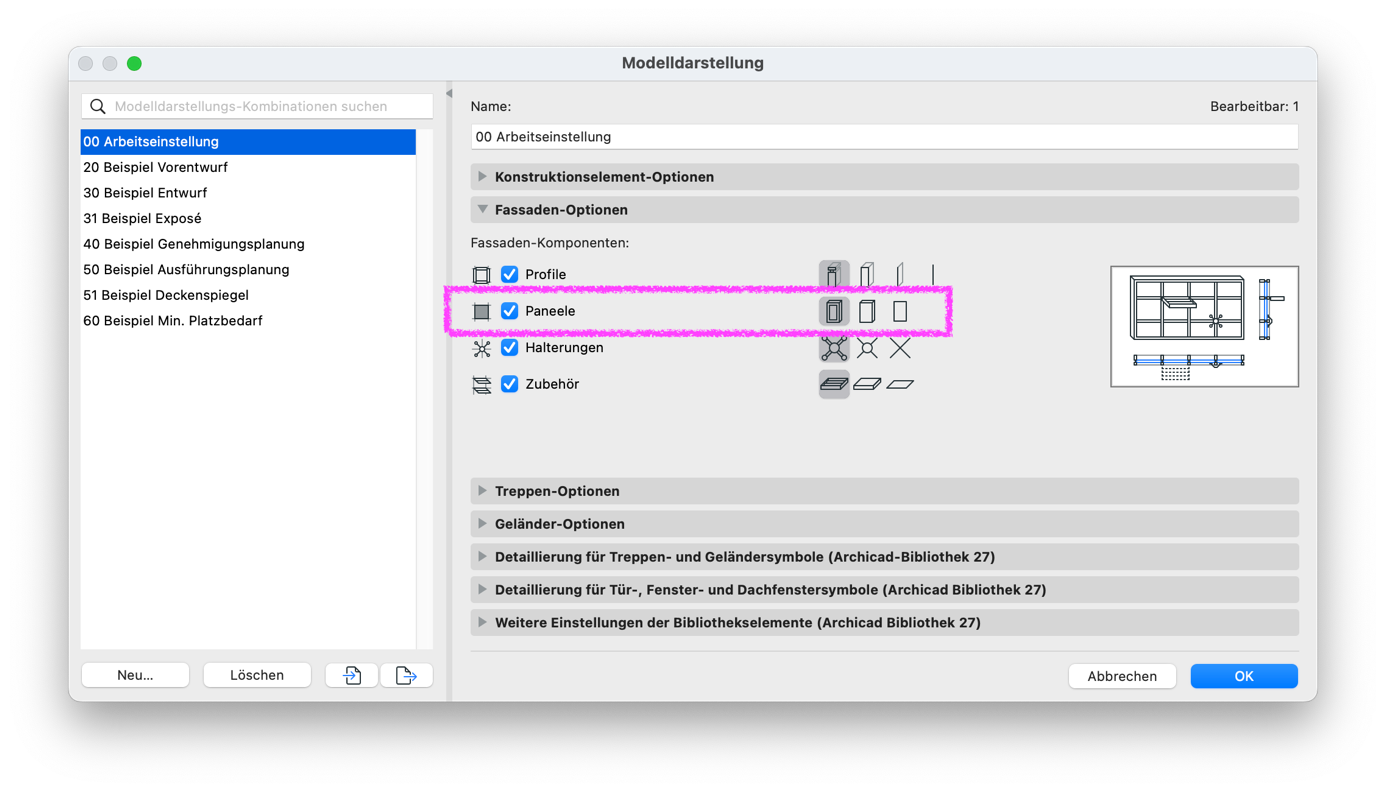Select 40 Beispiel Genehmigungsplanung
Image resolution: width=1386 pixels, height=792 pixels.
248,244
